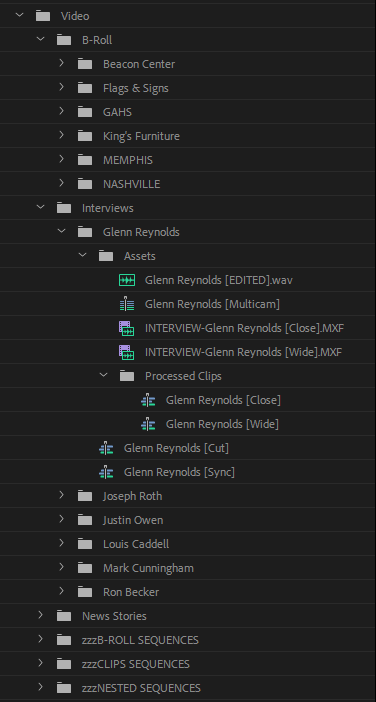Select the 'NASHVILLE' label
Viewport: 376px width, 702px height.
[132, 184]
